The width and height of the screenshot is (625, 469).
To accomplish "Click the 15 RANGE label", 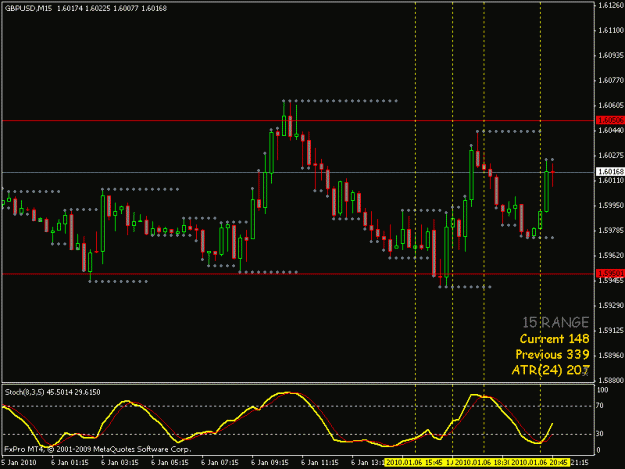I will pos(555,322).
